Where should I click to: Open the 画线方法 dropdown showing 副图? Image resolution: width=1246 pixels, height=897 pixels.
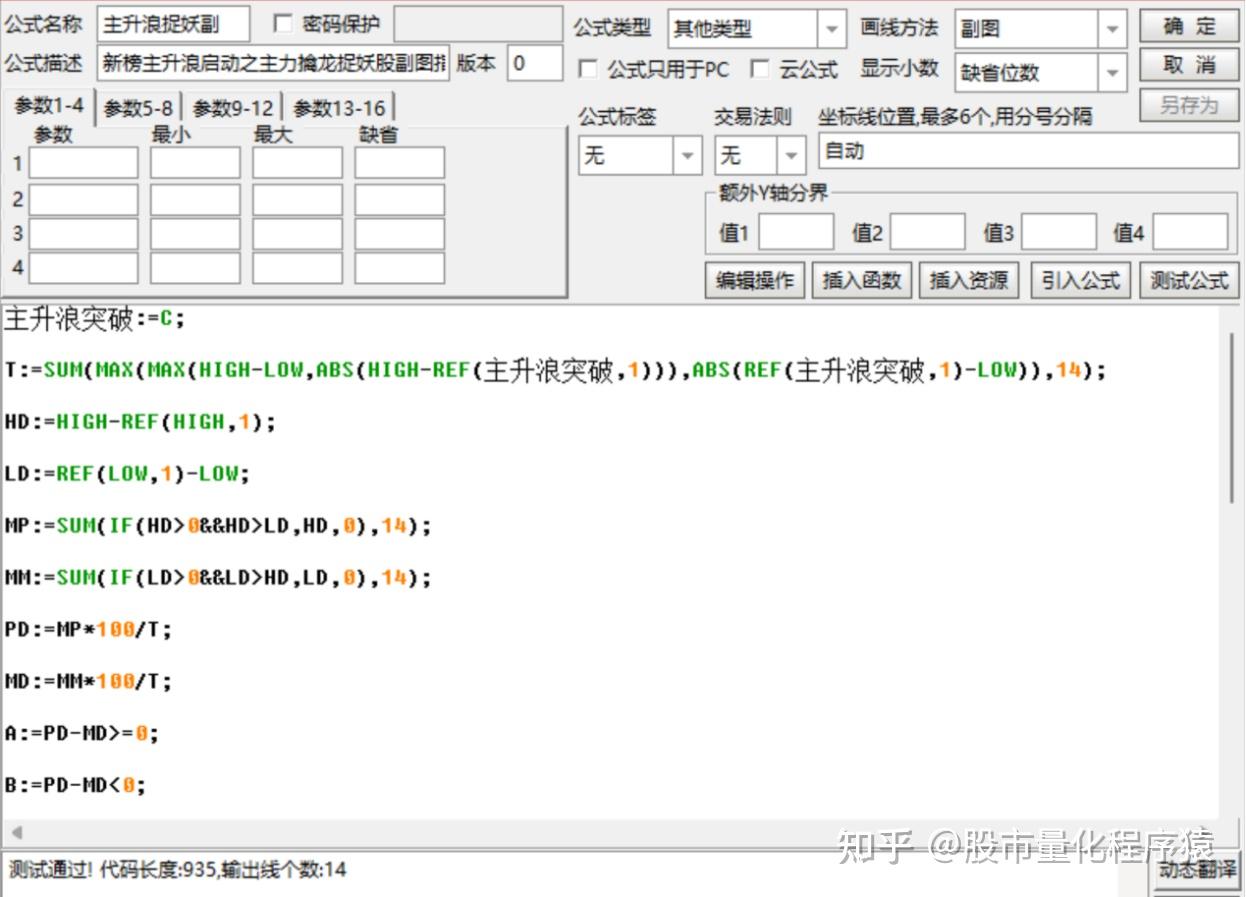1040,29
